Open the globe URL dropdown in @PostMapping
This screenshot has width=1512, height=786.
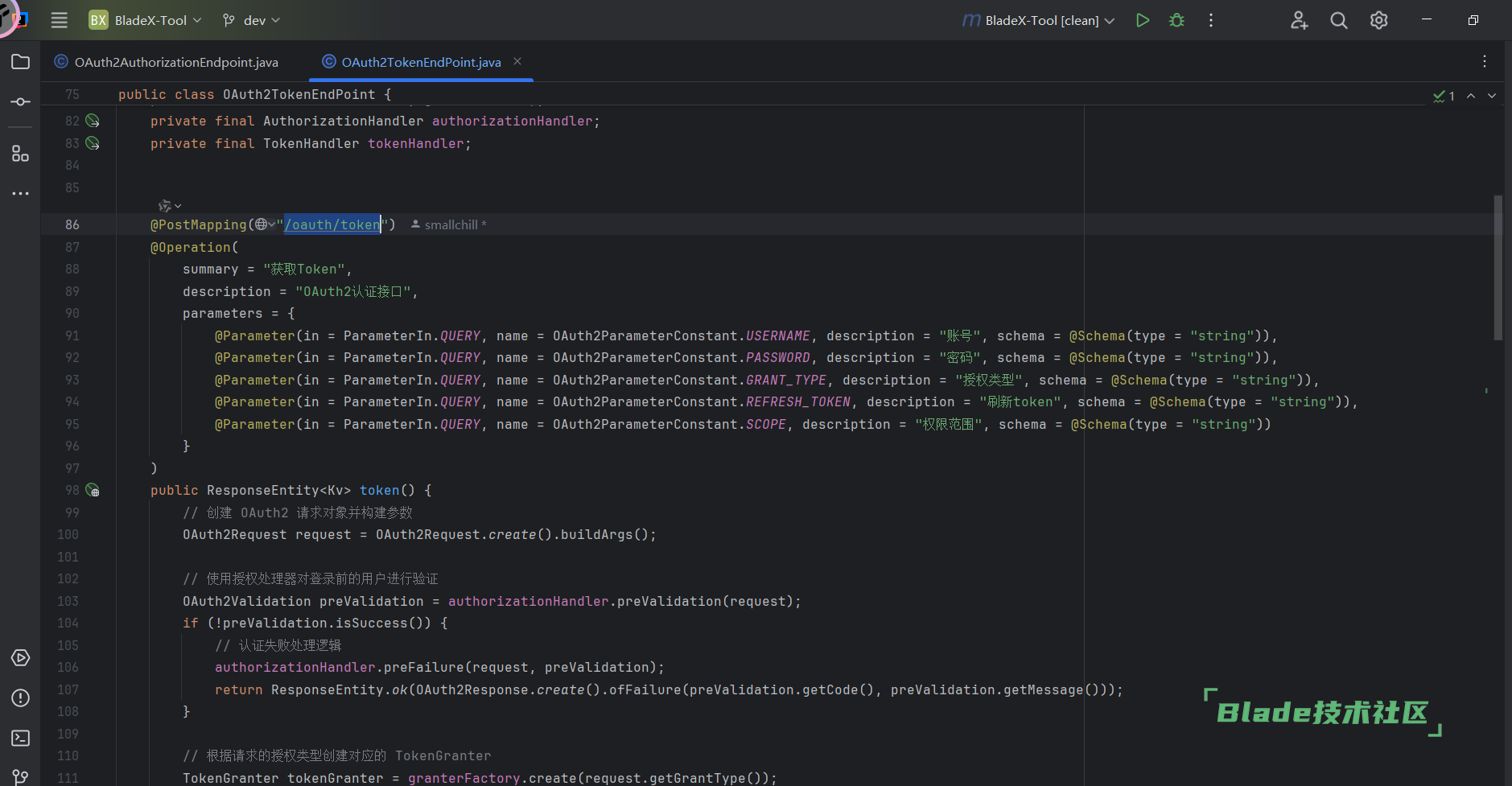pyautogui.click(x=265, y=224)
